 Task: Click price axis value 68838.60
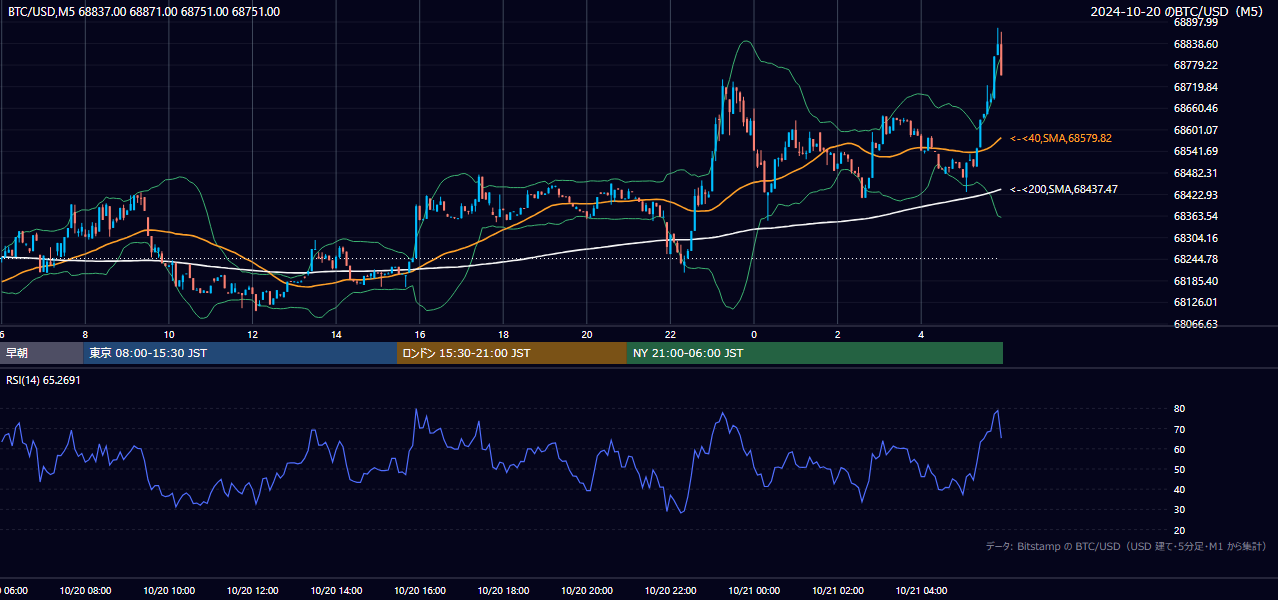point(1196,44)
